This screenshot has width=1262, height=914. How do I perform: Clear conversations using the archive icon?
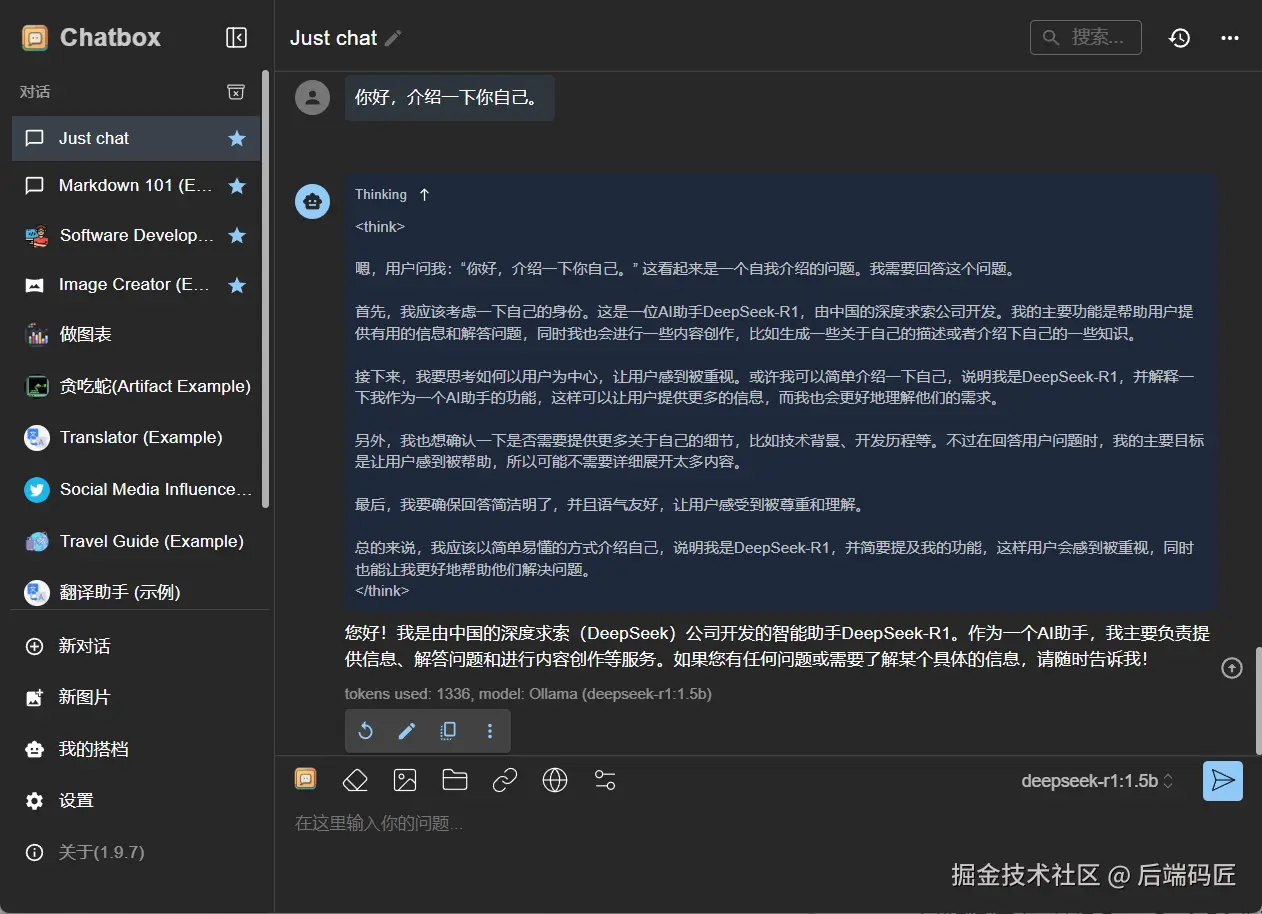[236, 92]
